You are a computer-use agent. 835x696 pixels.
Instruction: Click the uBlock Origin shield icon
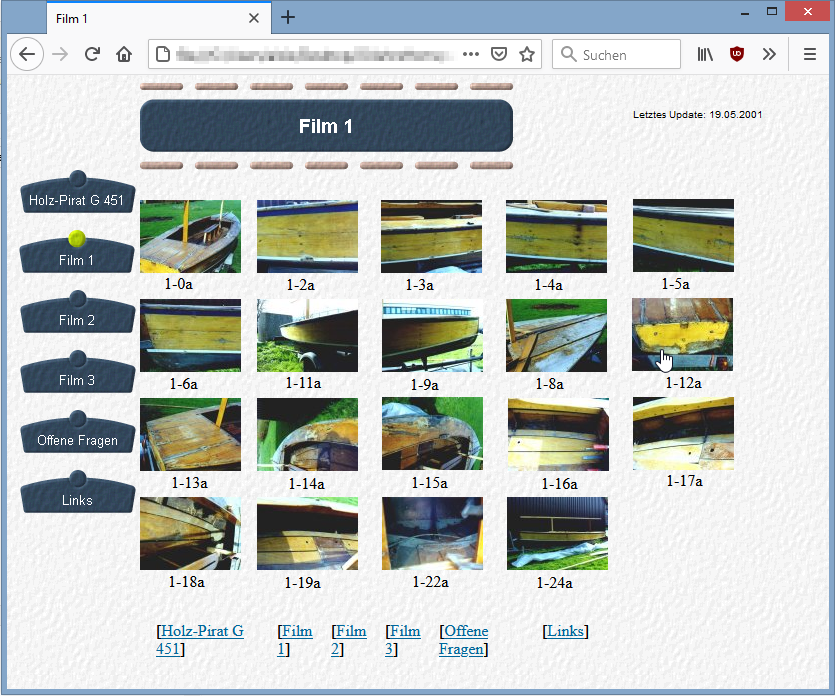pos(737,54)
